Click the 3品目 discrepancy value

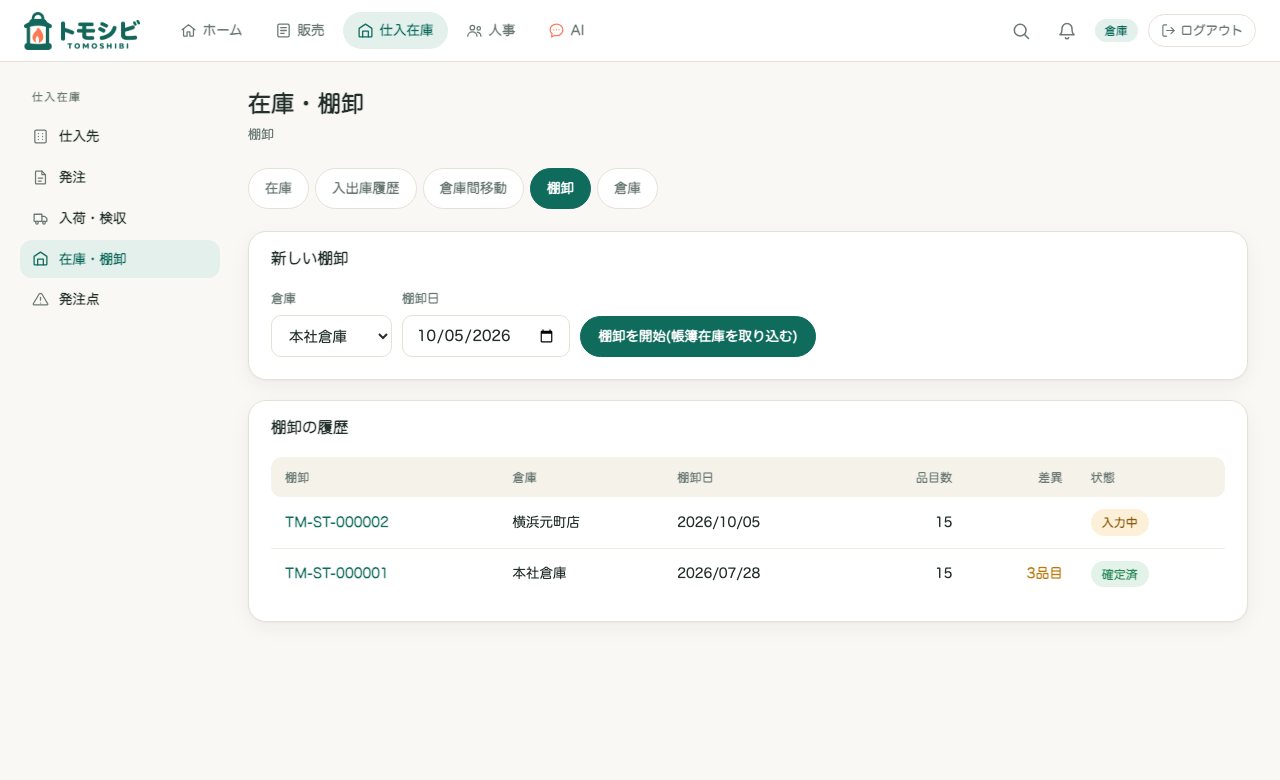[1044, 573]
